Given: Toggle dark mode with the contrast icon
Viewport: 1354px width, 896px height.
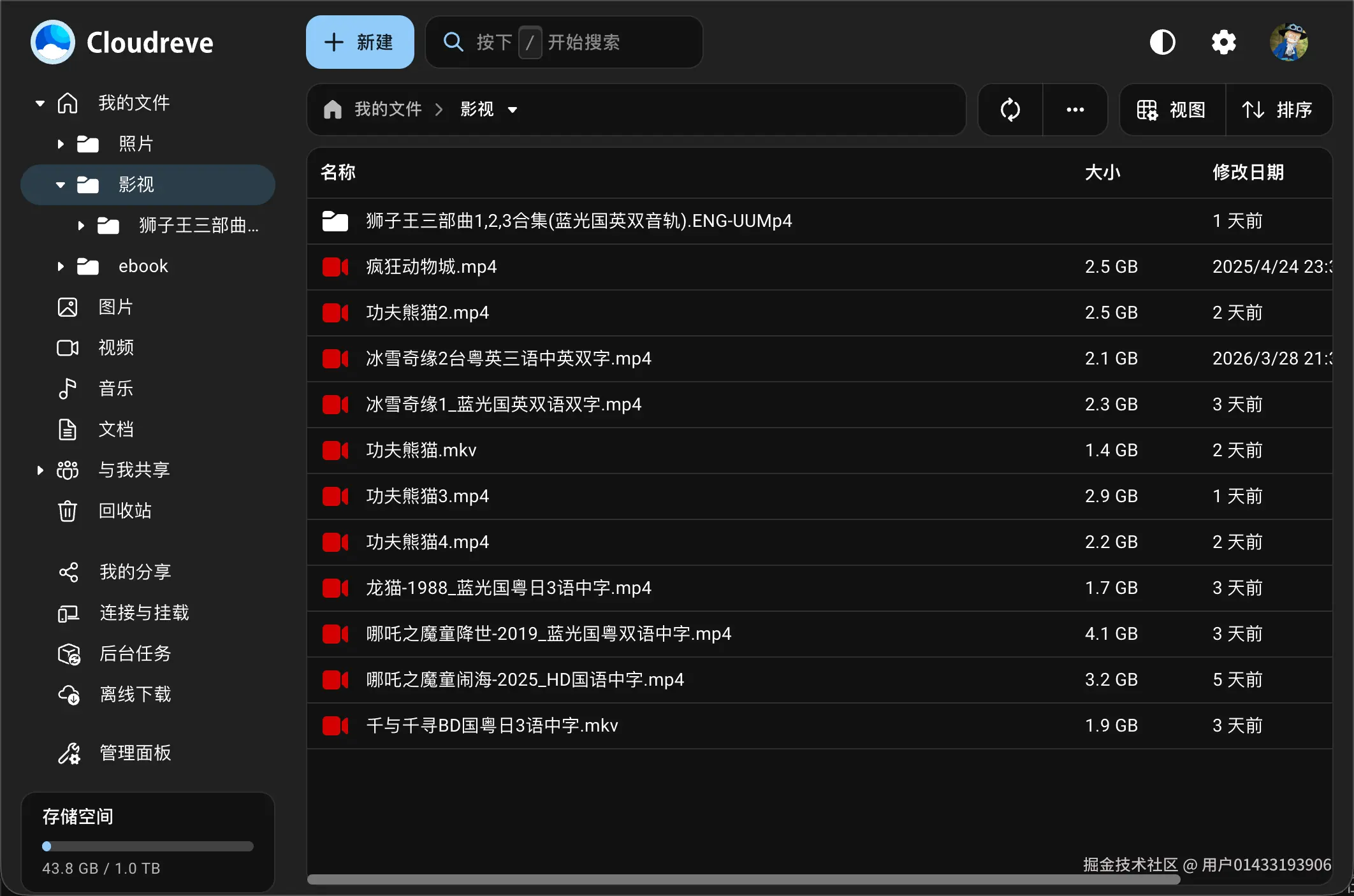Looking at the screenshot, I should point(1162,42).
